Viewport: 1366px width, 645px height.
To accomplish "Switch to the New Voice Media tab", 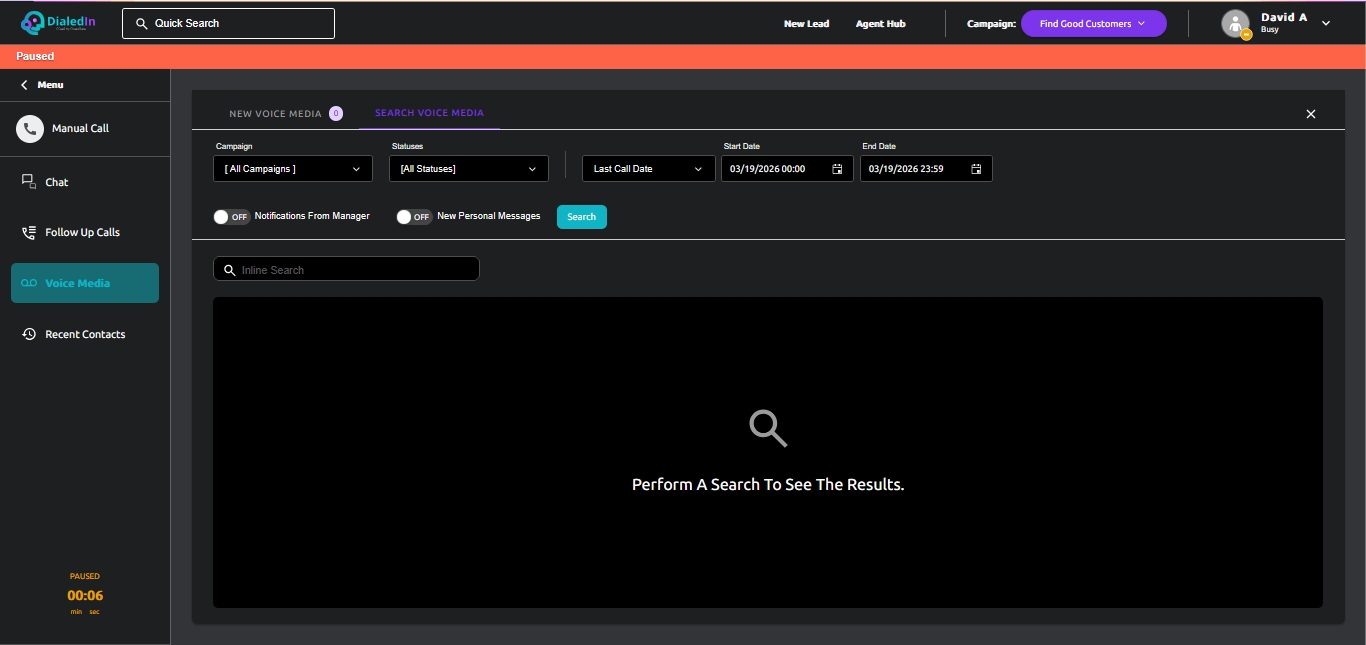I will point(275,114).
